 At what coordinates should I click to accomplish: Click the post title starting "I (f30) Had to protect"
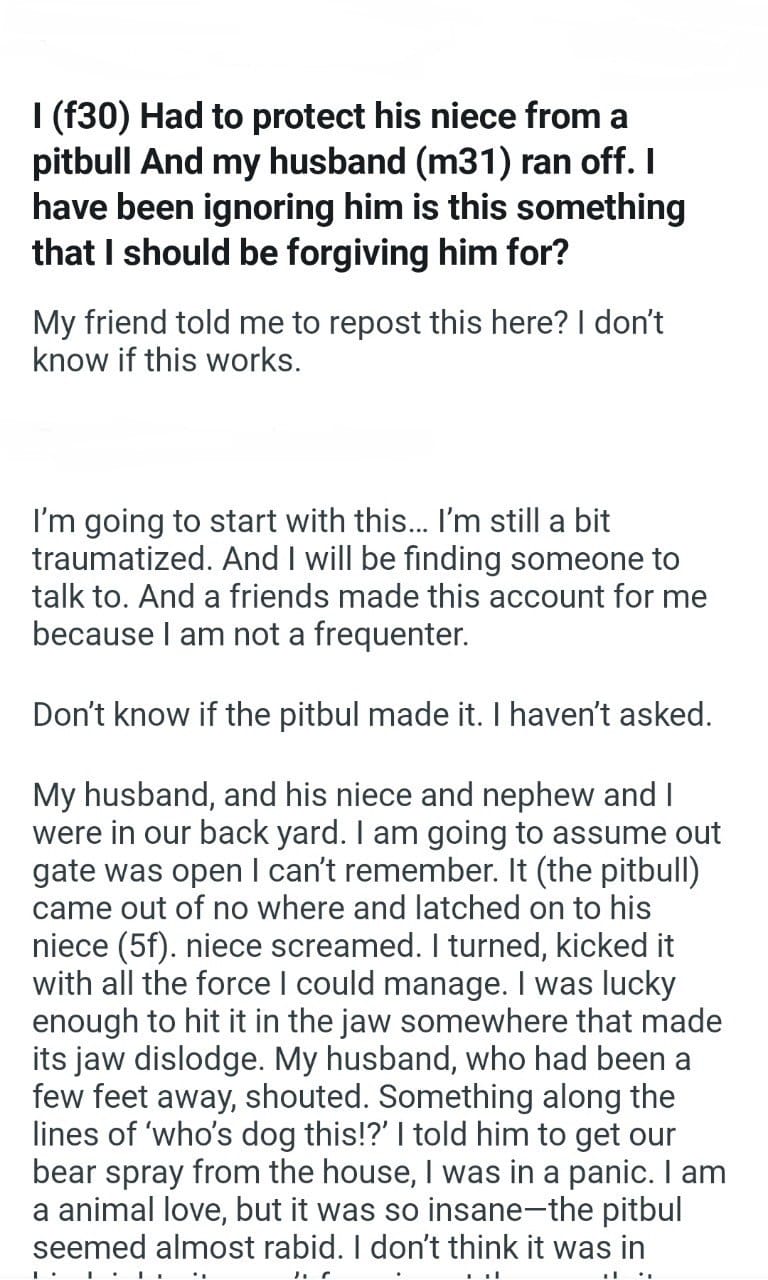click(x=330, y=117)
